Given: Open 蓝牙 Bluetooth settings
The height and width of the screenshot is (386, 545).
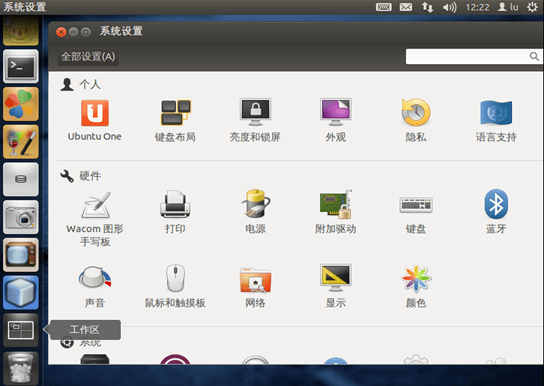Looking at the screenshot, I should tap(496, 212).
